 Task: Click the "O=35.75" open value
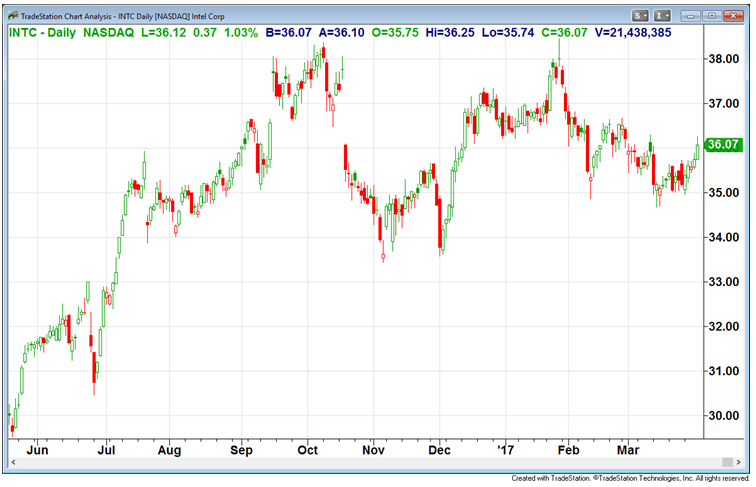pyautogui.click(x=395, y=33)
